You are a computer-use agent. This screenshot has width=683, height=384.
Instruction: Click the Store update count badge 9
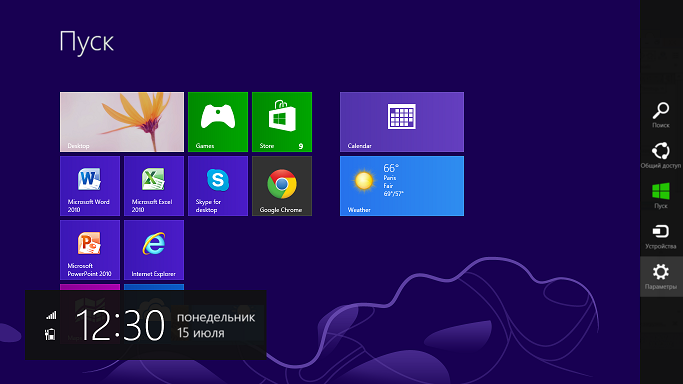(x=301, y=146)
